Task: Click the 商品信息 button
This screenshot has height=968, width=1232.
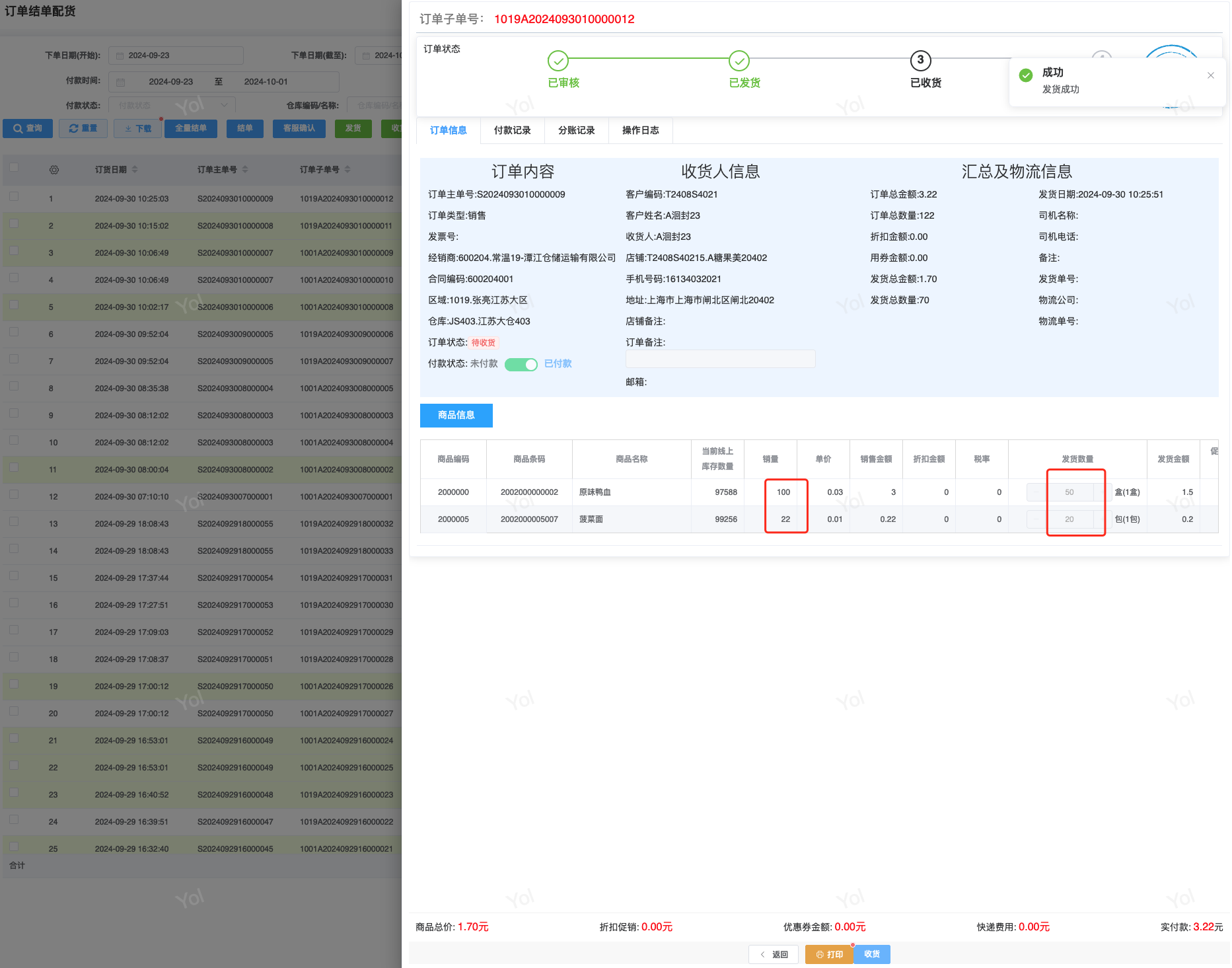Action: coord(456,415)
